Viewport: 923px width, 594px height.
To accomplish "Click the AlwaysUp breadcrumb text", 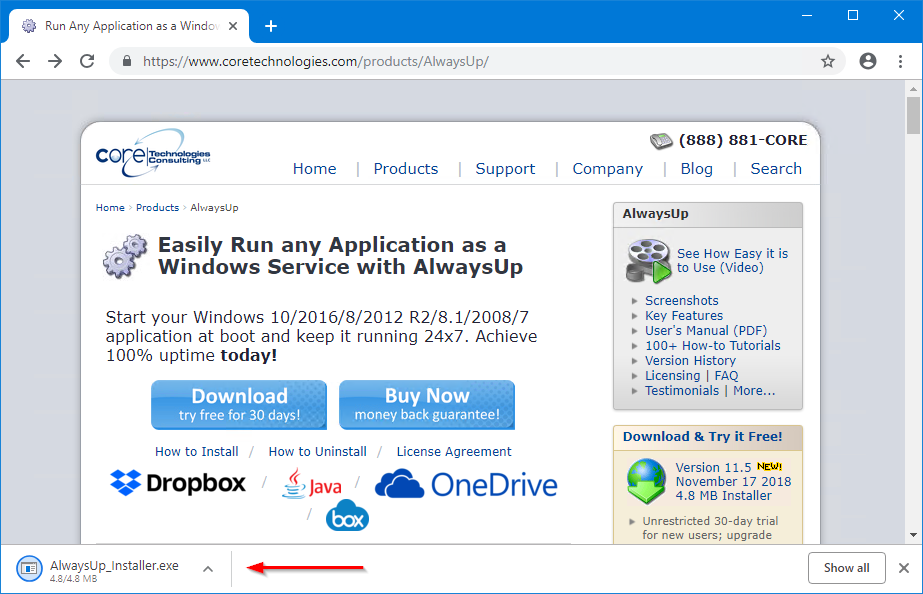I will coord(214,208).
